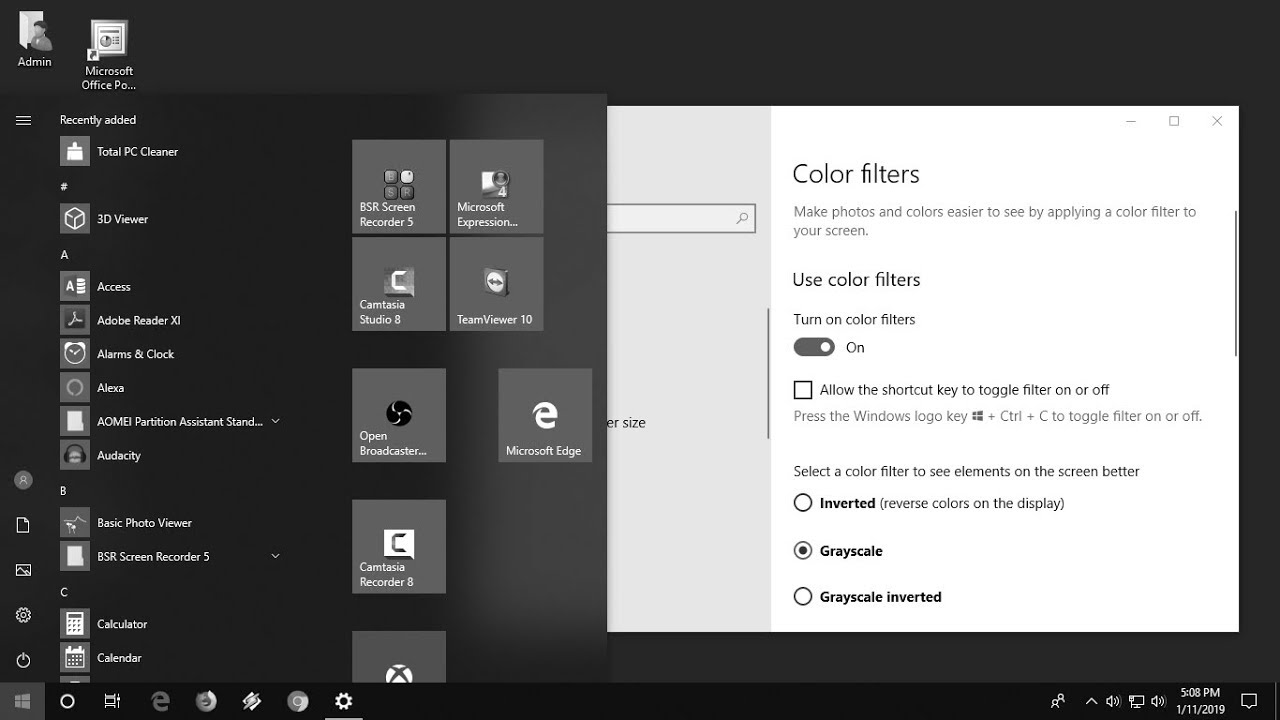The height and width of the screenshot is (720, 1280).
Task: Click the Recently added heading
Action: (x=98, y=120)
